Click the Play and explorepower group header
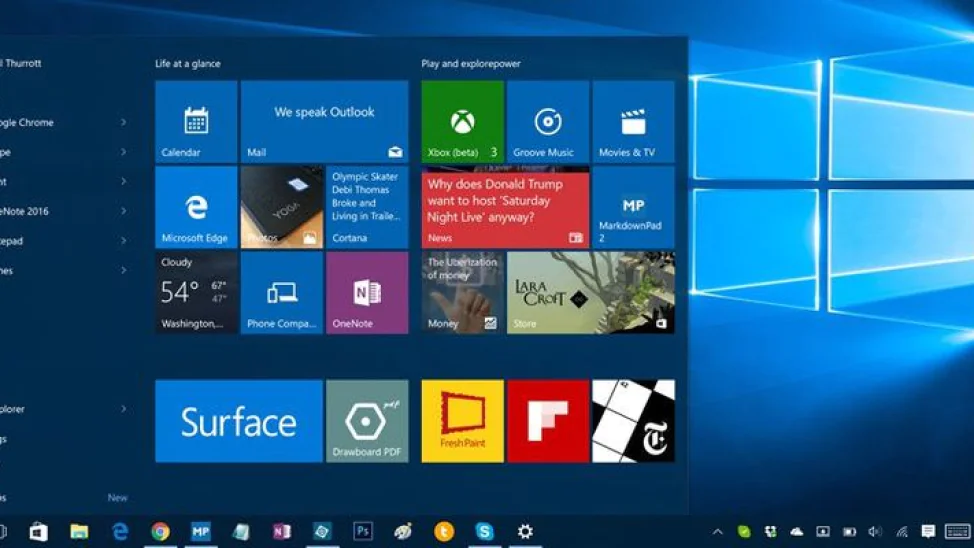974x548 pixels. 471,63
